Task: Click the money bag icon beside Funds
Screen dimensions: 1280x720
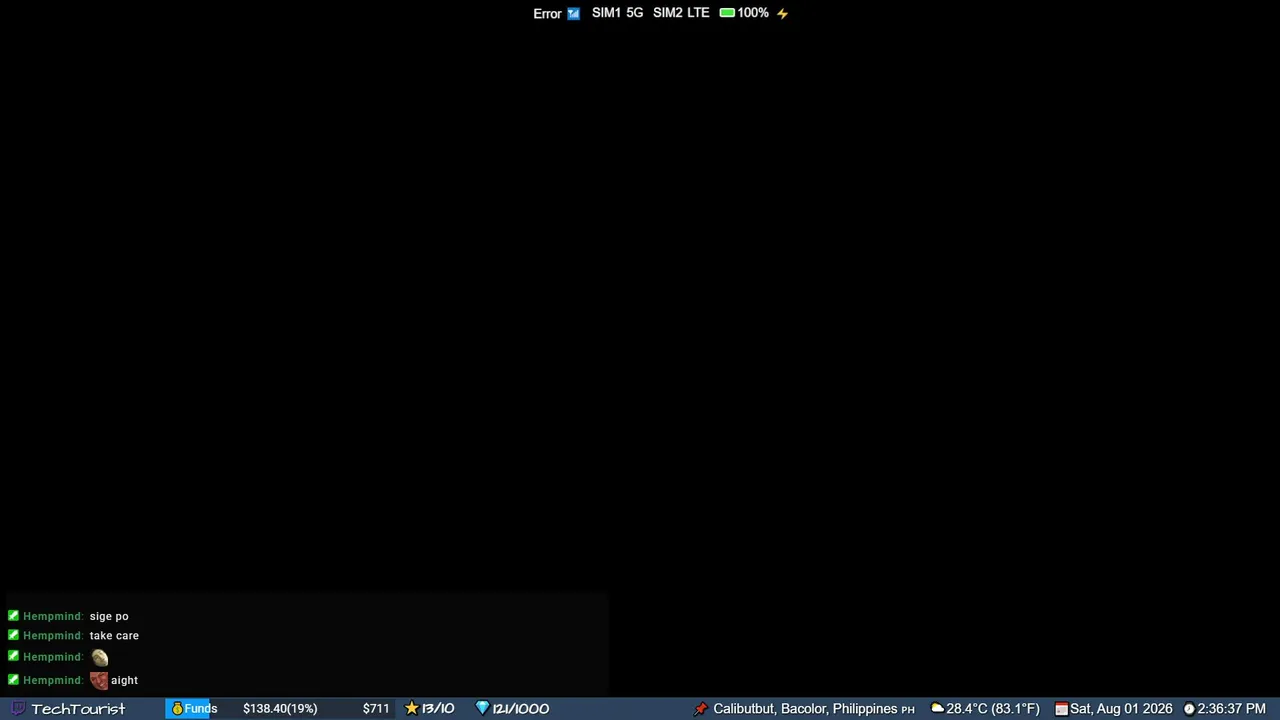Action: coord(177,709)
